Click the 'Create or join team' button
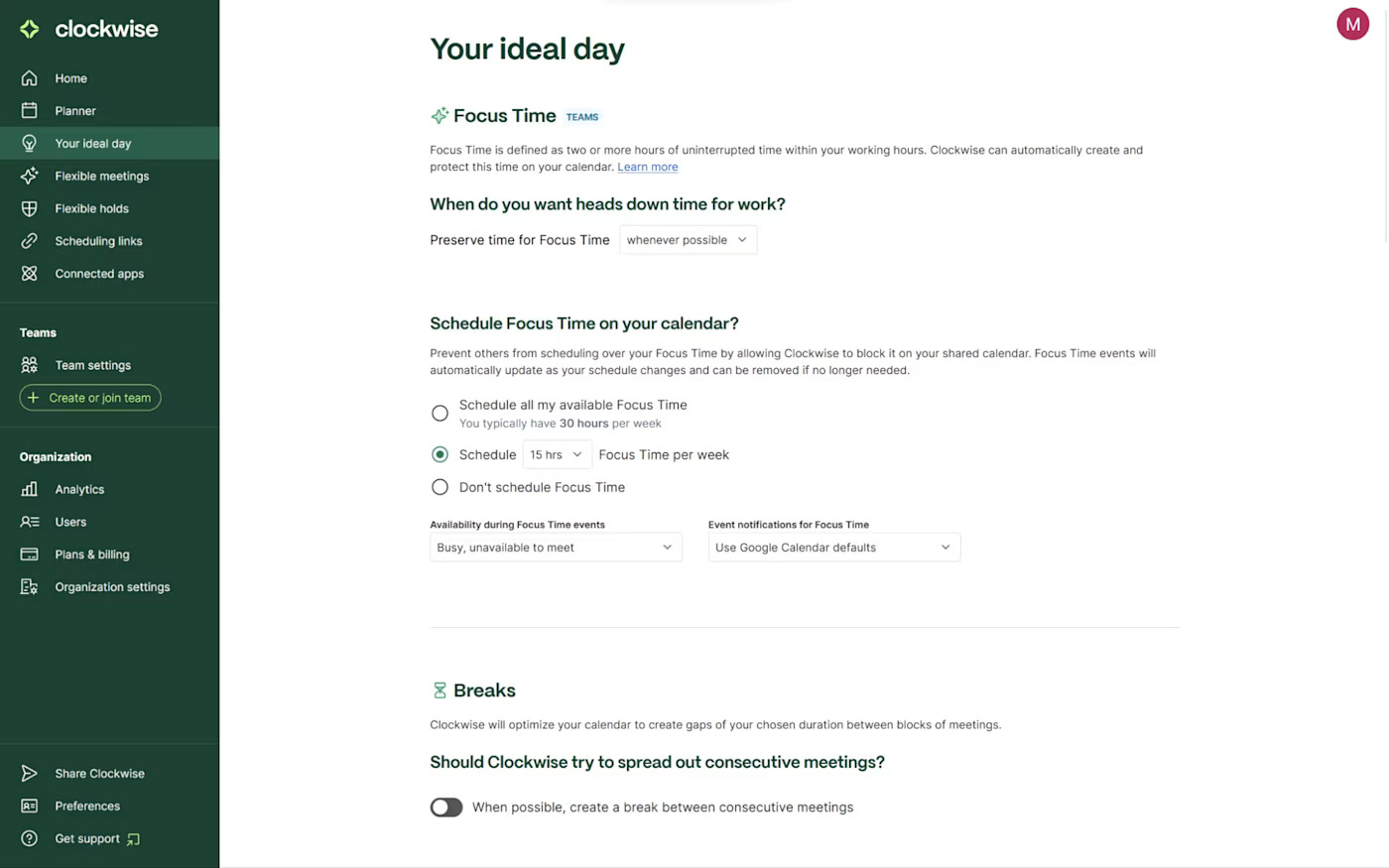1389x868 pixels. (x=90, y=398)
